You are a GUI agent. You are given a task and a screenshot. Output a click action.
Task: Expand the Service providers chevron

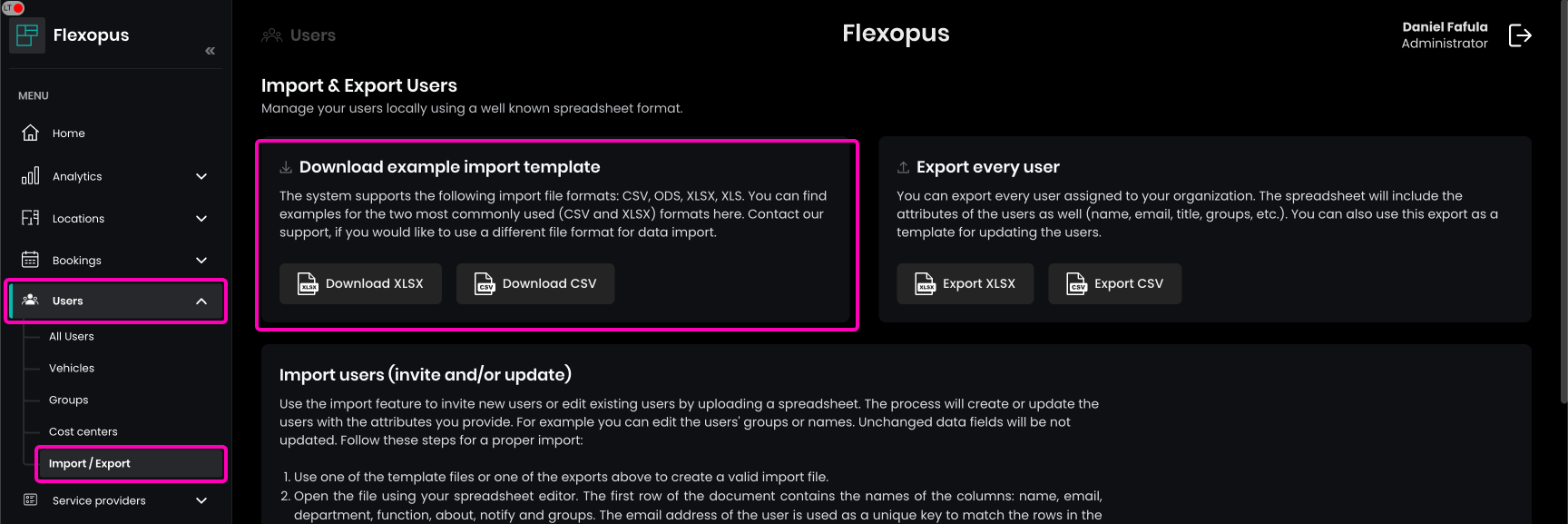(x=201, y=500)
